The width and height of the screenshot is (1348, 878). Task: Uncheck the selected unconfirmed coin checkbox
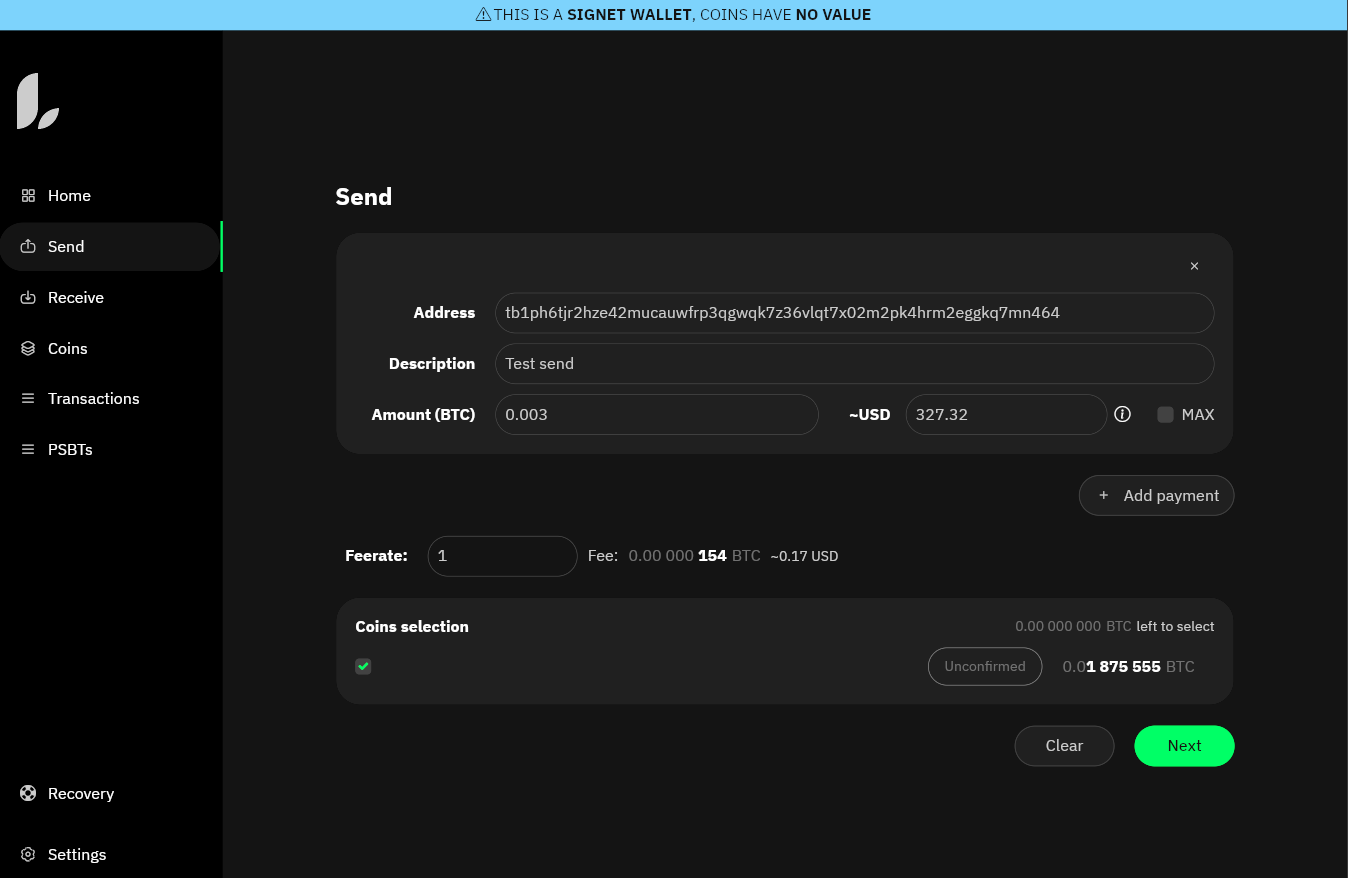pyautogui.click(x=363, y=666)
